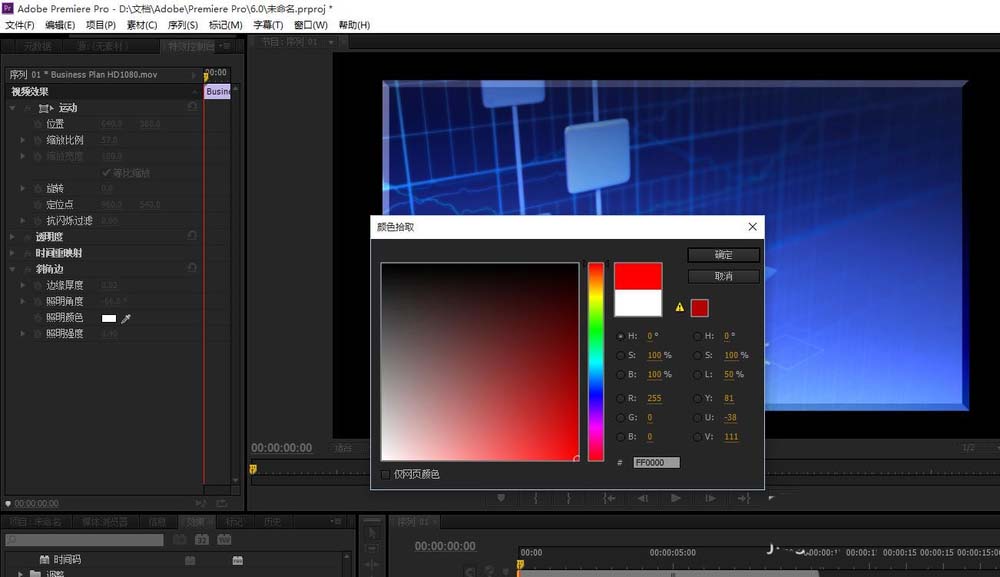
Task: Switch to the 历史 panel tab
Action: click(272, 521)
